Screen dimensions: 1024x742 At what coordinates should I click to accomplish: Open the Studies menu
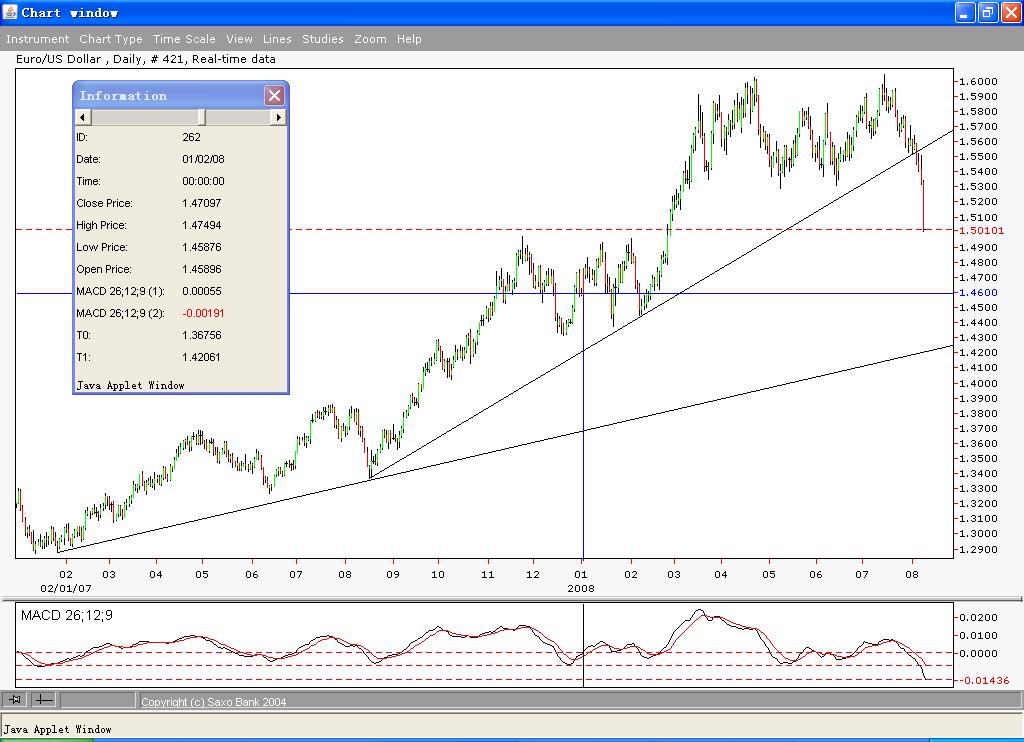pos(323,39)
